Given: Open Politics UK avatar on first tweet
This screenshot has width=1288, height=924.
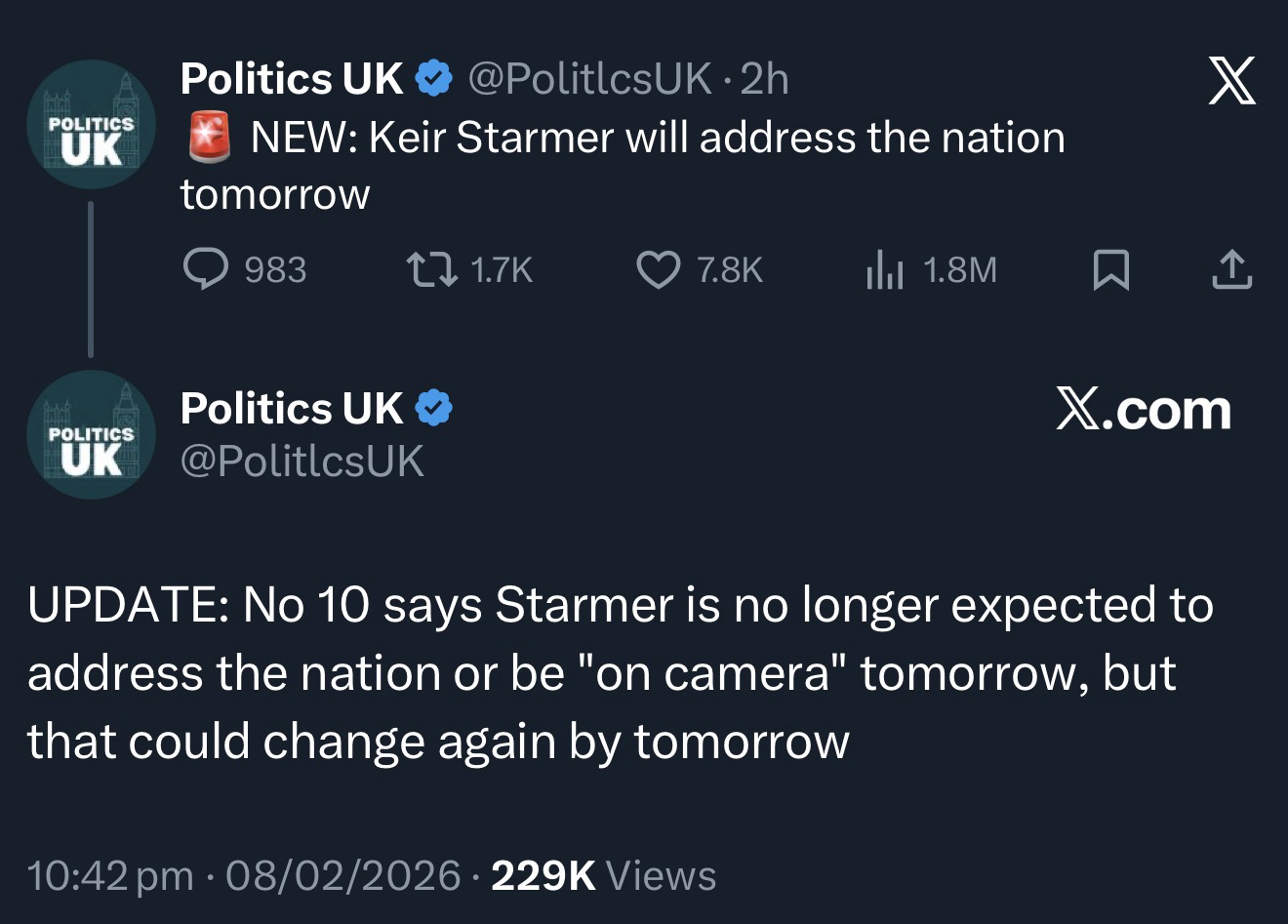Looking at the screenshot, I should pyautogui.click(x=91, y=124).
